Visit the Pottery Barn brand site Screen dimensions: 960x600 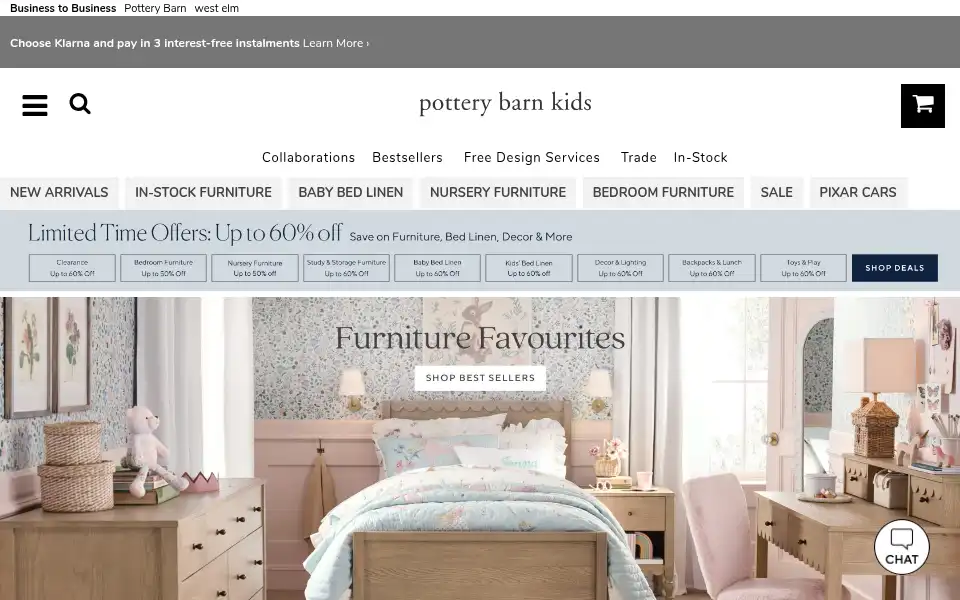coord(155,8)
